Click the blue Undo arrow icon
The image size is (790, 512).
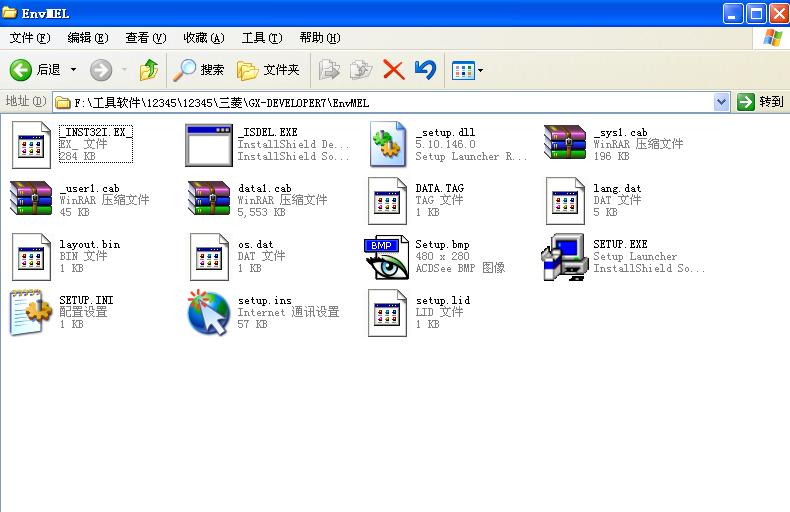click(x=425, y=70)
